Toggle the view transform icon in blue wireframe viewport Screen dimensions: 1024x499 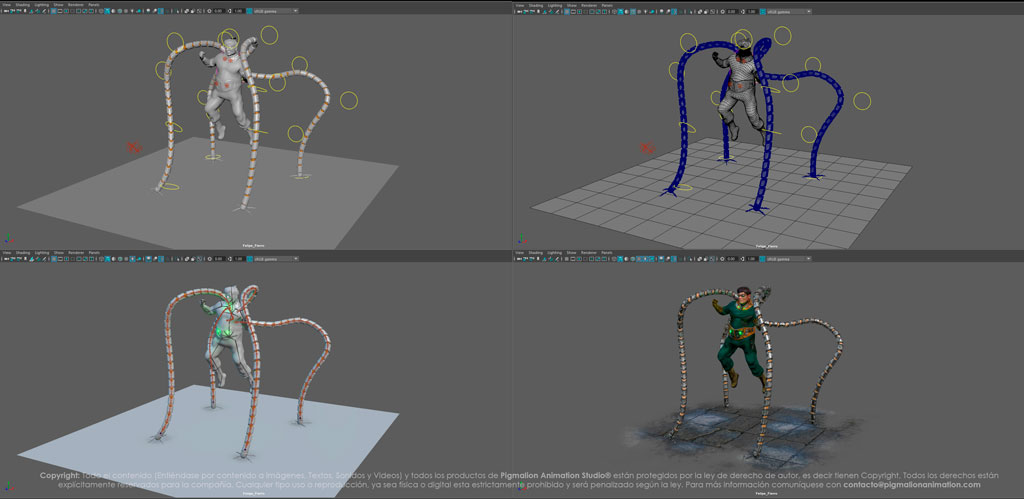coord(762,11)
